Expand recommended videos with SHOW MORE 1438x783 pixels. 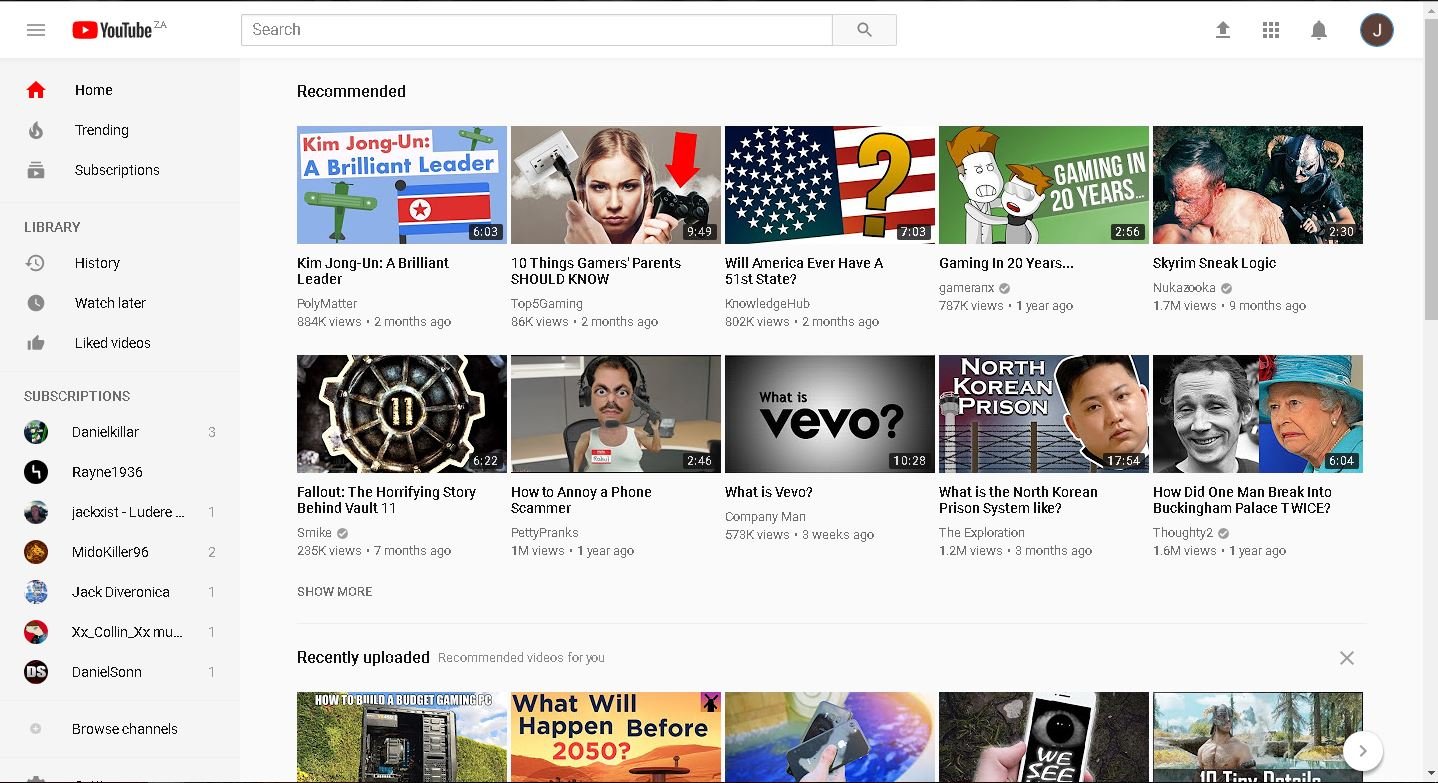[334, 592]
